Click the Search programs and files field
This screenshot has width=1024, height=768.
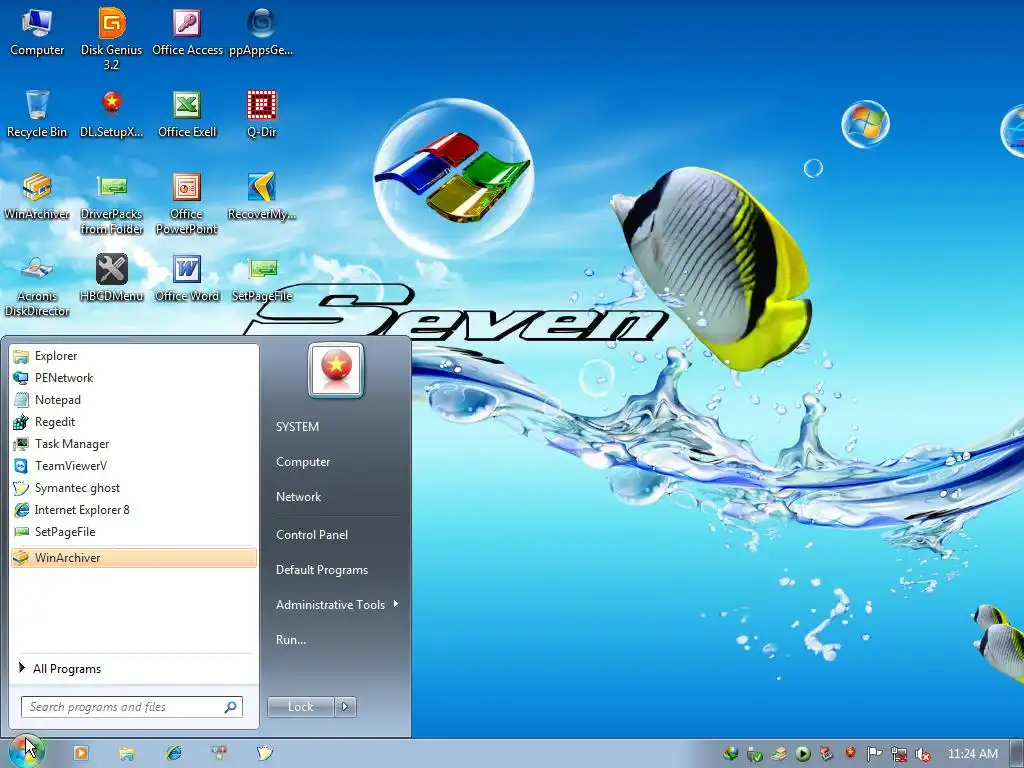click(x=132, y=707)
